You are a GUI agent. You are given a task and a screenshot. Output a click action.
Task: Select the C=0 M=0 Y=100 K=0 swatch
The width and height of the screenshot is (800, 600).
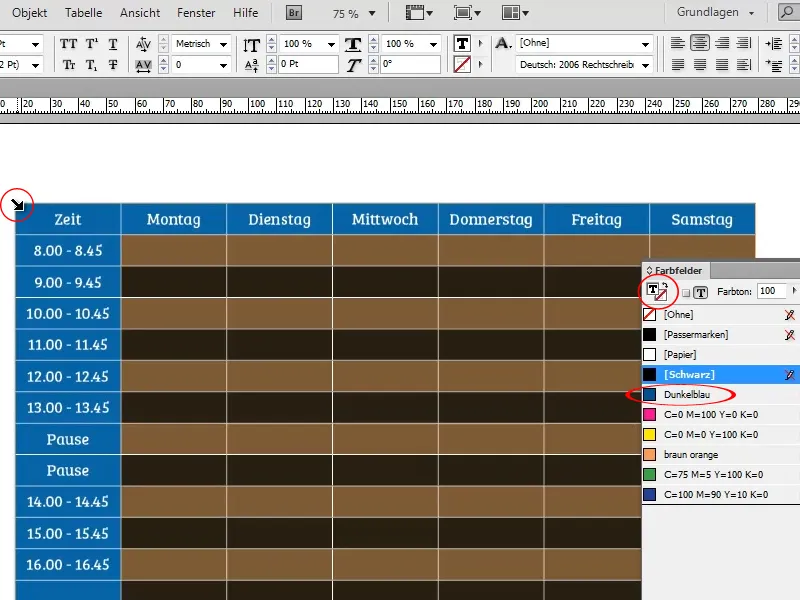(720, 435)
